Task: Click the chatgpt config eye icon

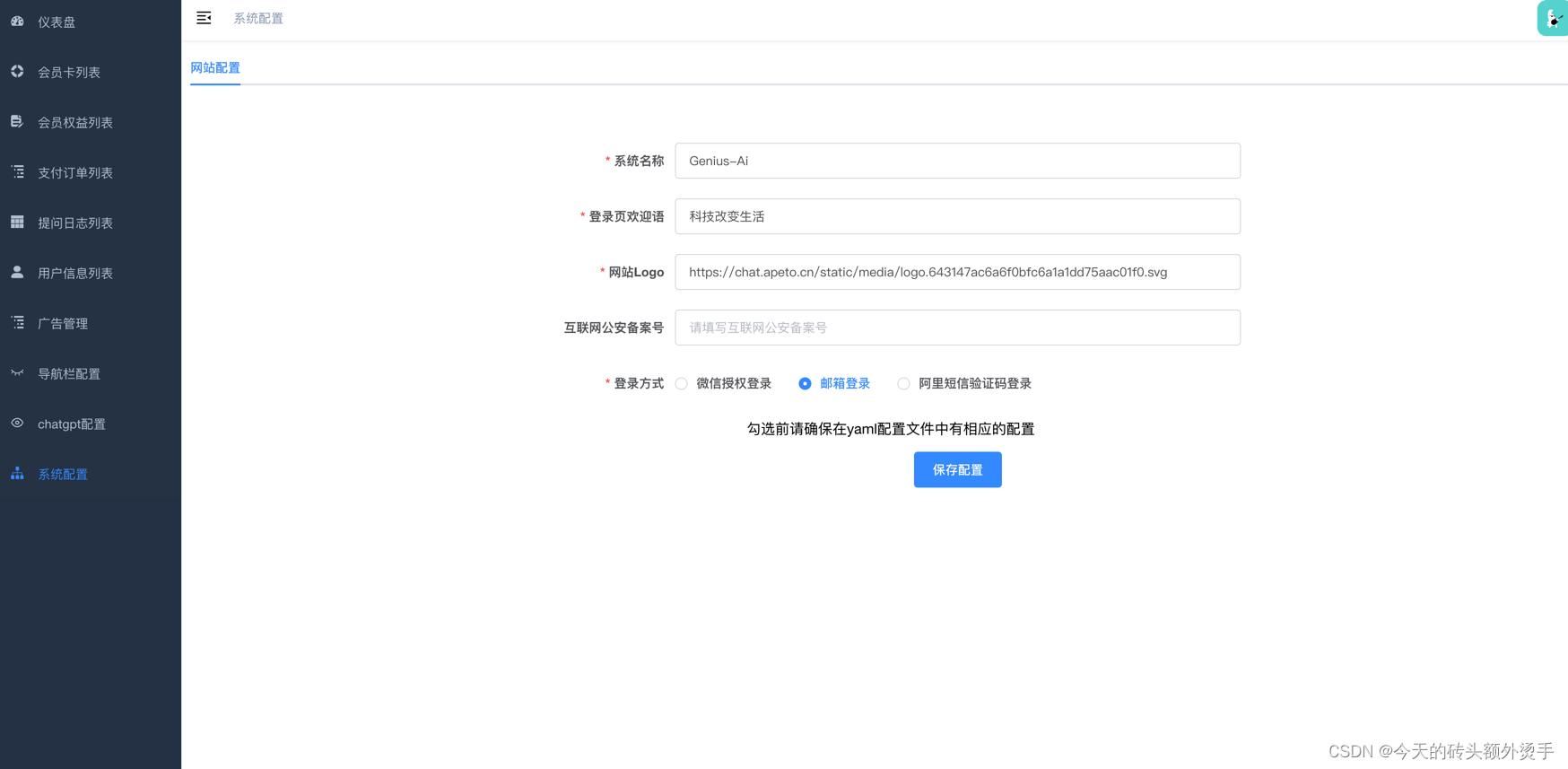Action: pos(17,423)
